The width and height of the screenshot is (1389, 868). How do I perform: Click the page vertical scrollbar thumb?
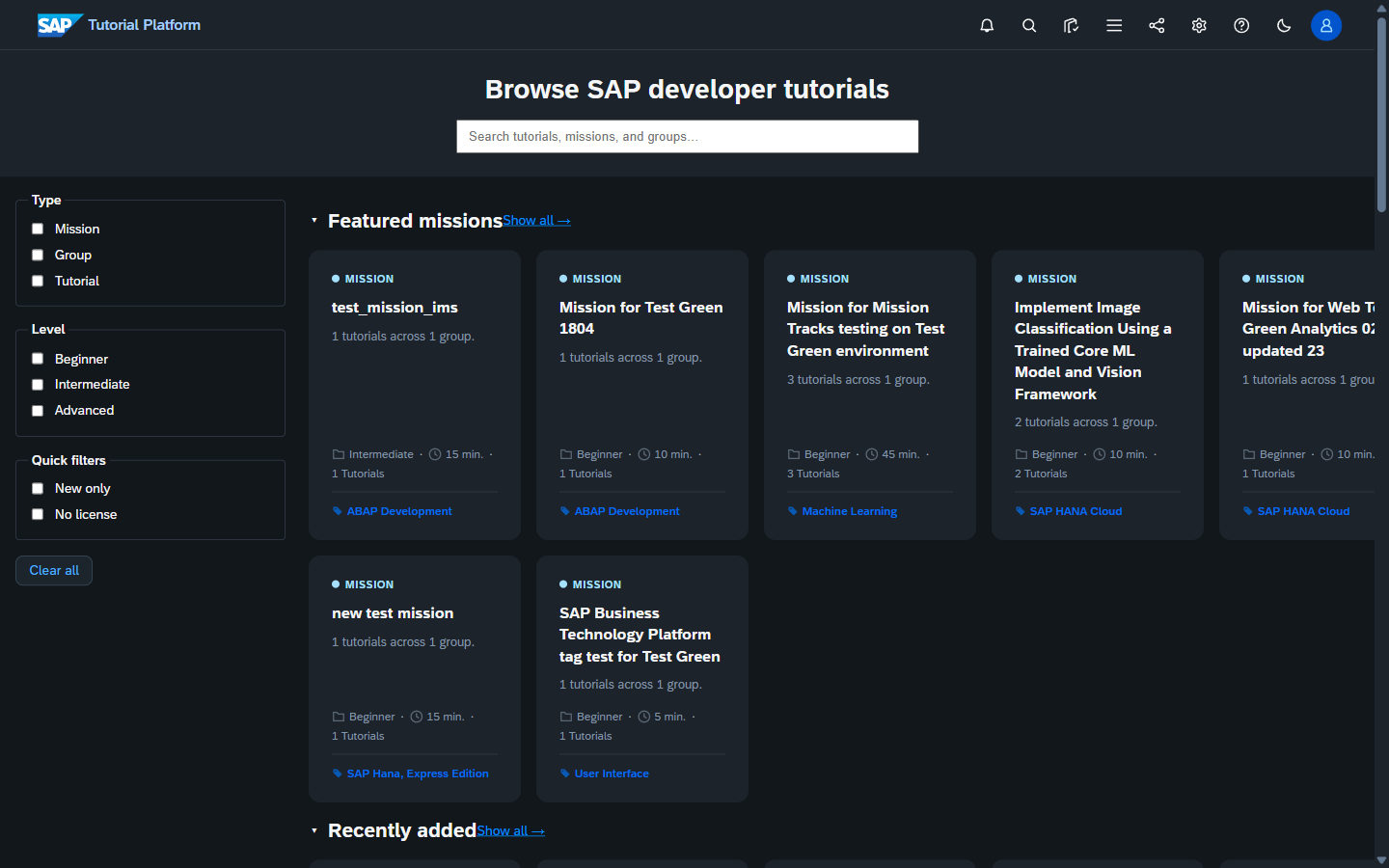(x=1381, y=114)
